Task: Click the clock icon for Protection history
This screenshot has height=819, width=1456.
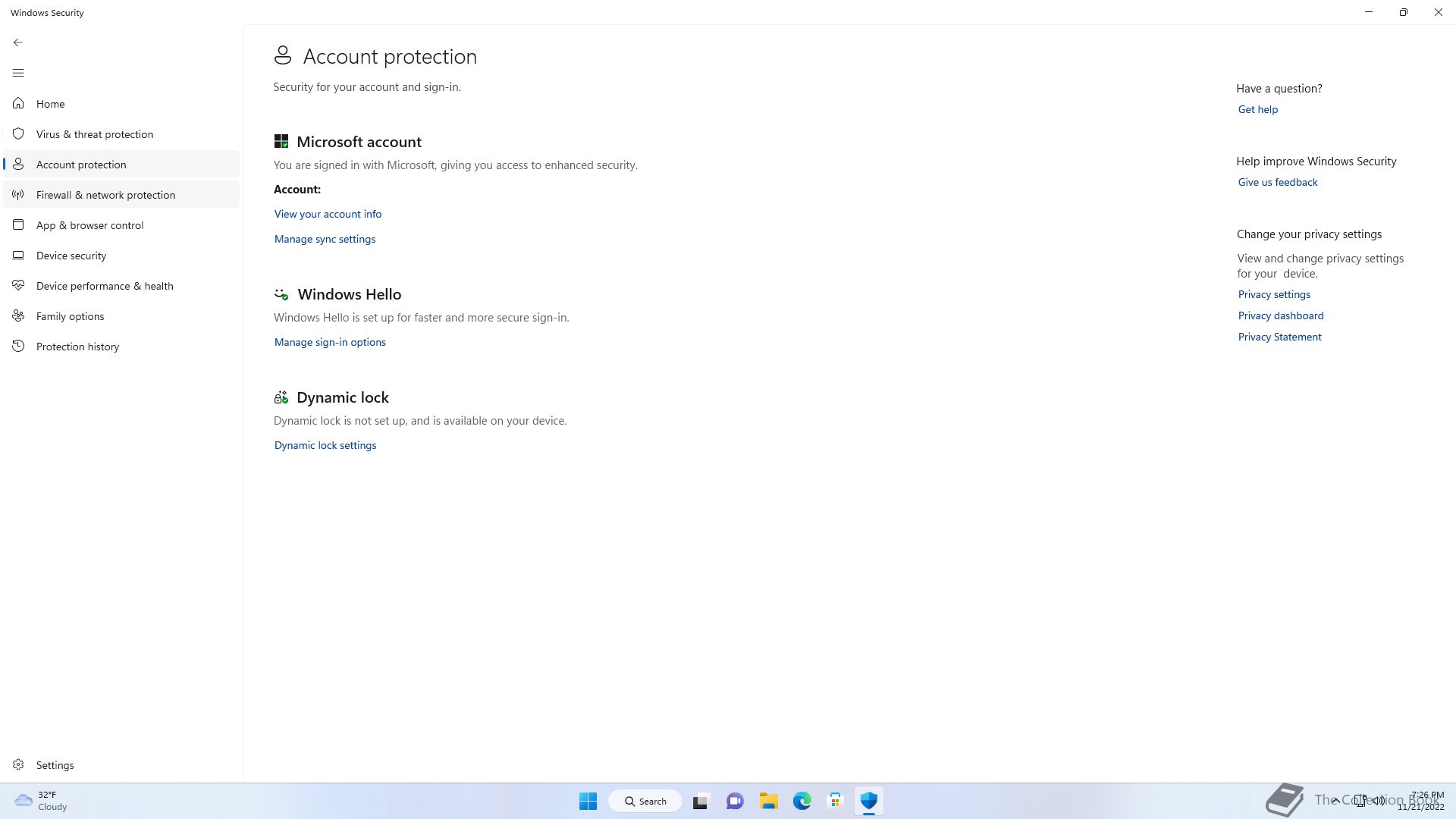Action: [x=18, y=347]
